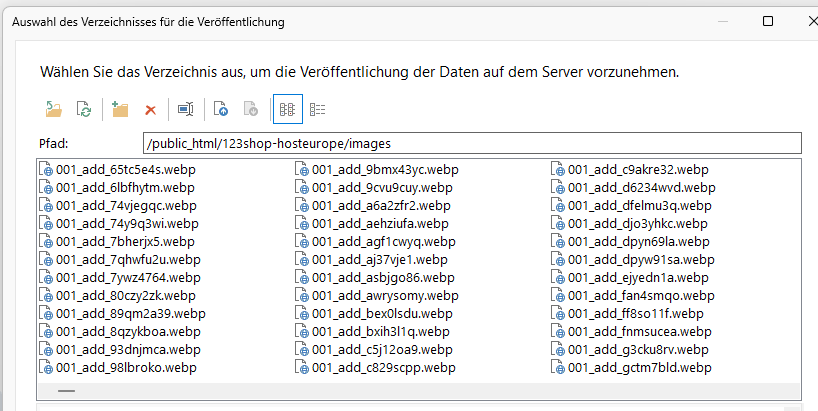
Task: Go up to the parent folder
Action: click(54, 109)
